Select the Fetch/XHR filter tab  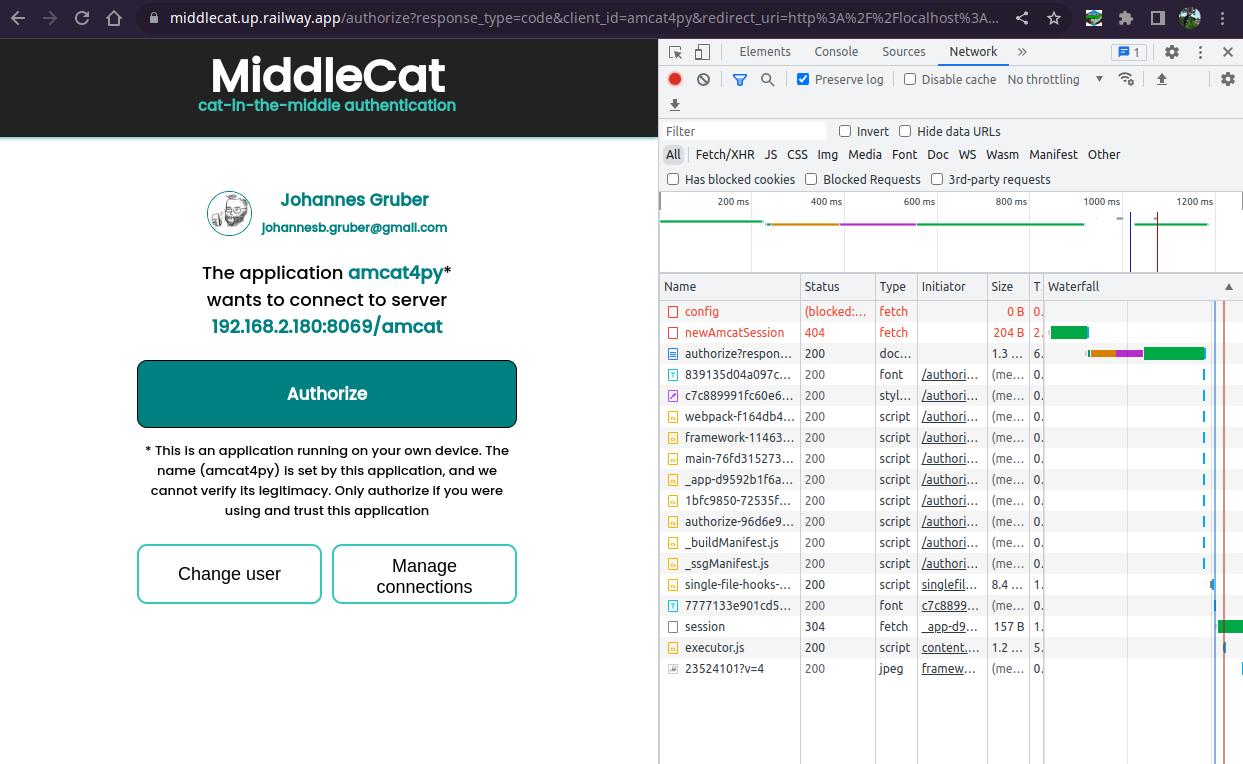coord(725,154)
